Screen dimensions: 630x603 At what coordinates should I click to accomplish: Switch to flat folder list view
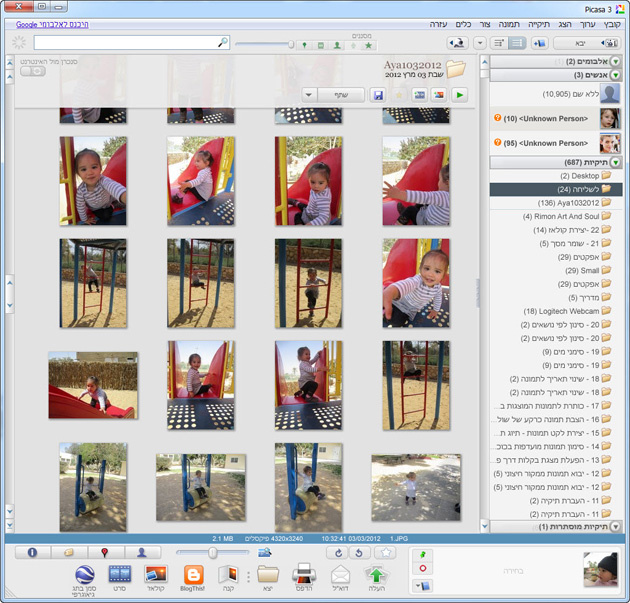click(517, 43)
